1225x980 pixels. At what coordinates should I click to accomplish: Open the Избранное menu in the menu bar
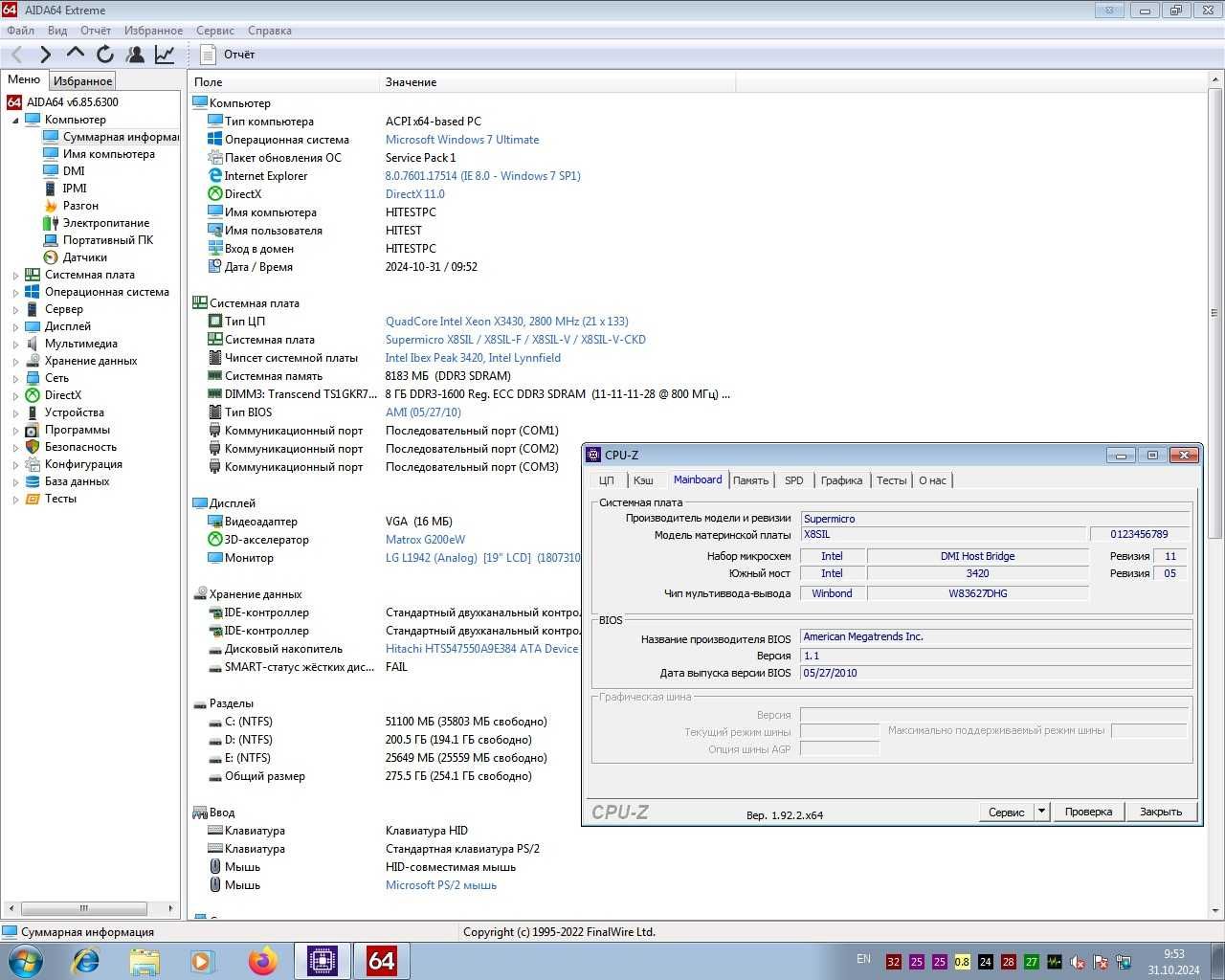pyautogui.click(x=153, y=31)
